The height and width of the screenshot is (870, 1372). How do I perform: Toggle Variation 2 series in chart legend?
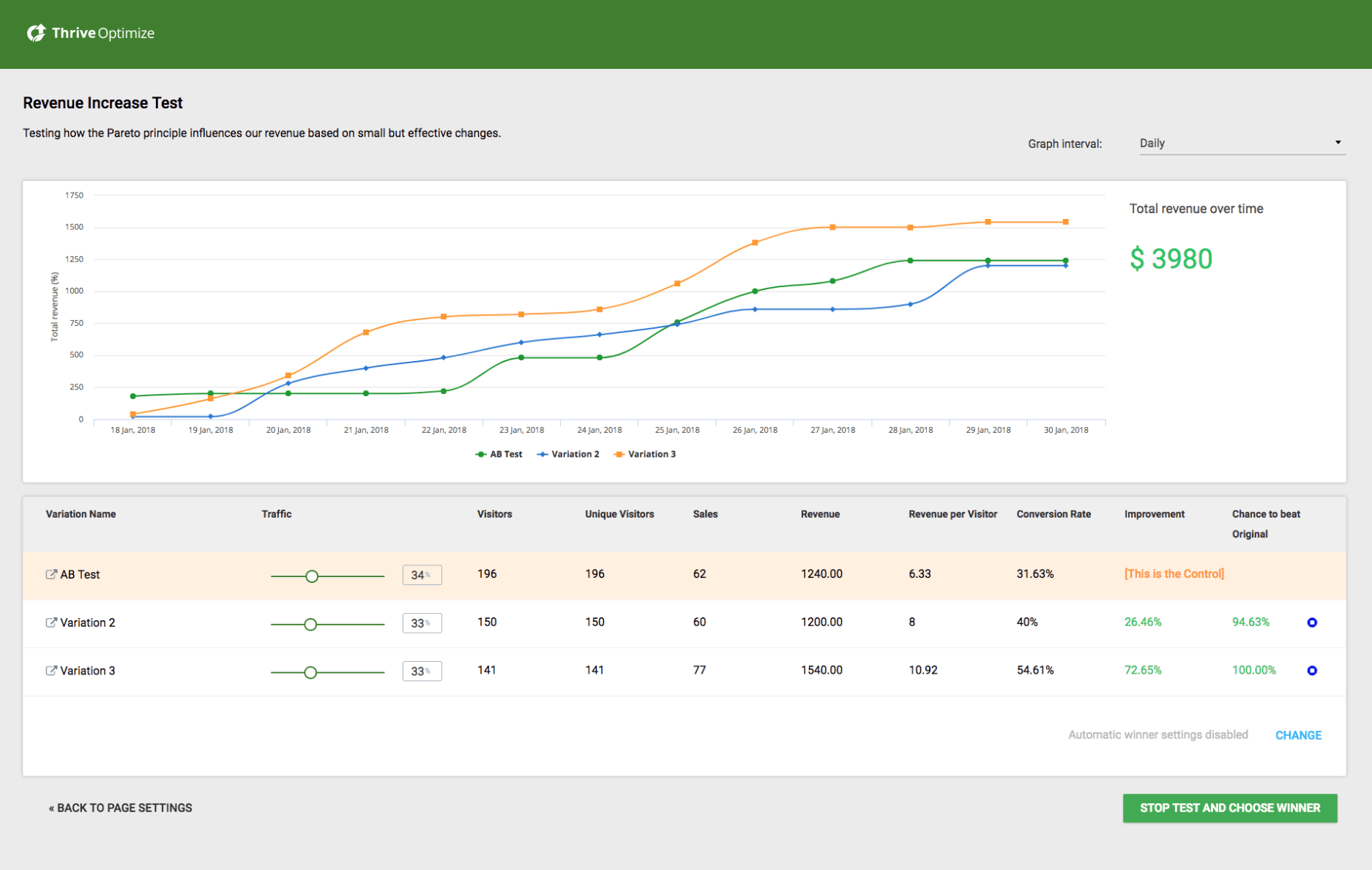(x=568, y=455)
